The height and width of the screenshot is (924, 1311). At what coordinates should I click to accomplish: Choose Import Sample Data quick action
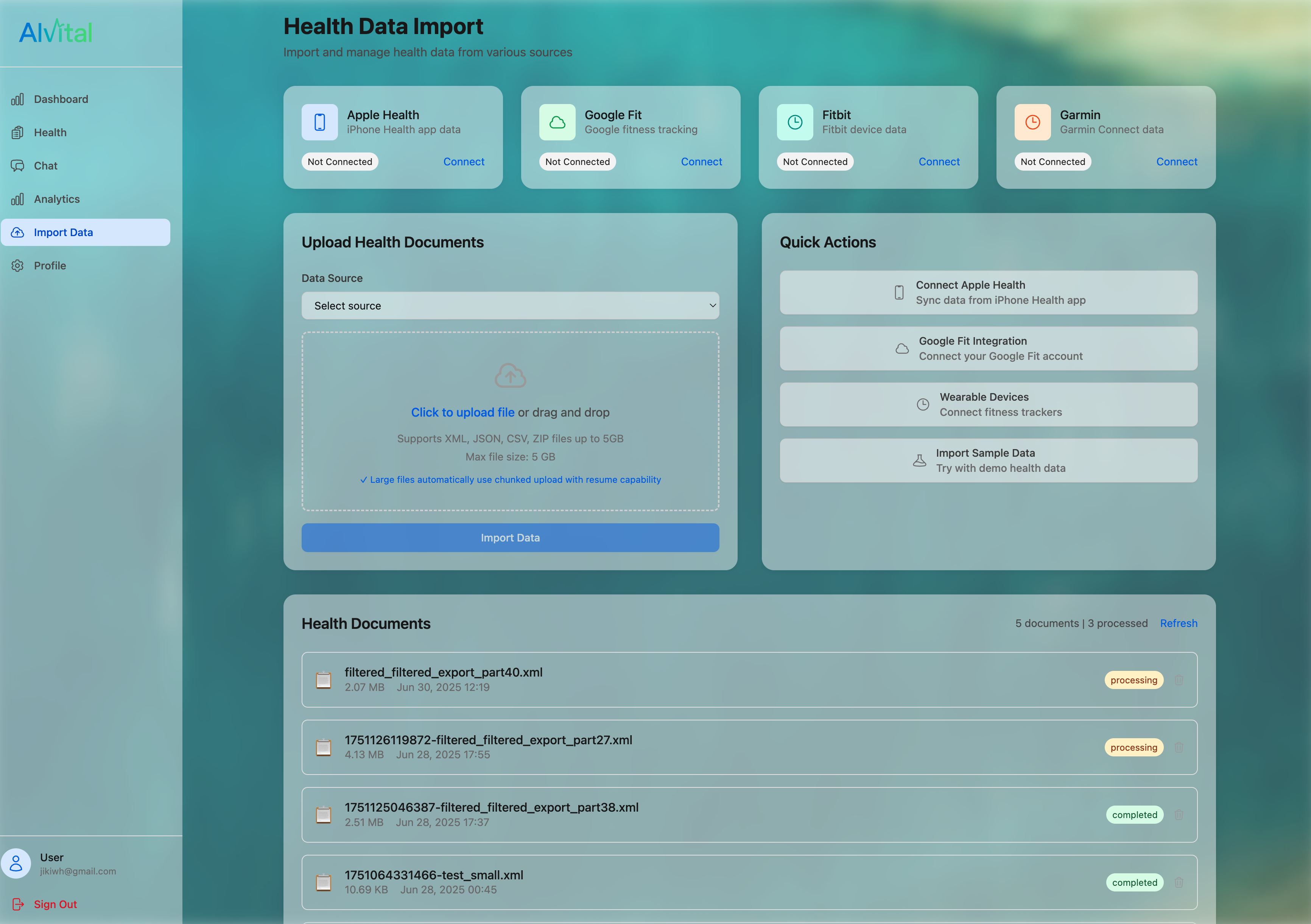pyautogui.click(x=989, y=460)
